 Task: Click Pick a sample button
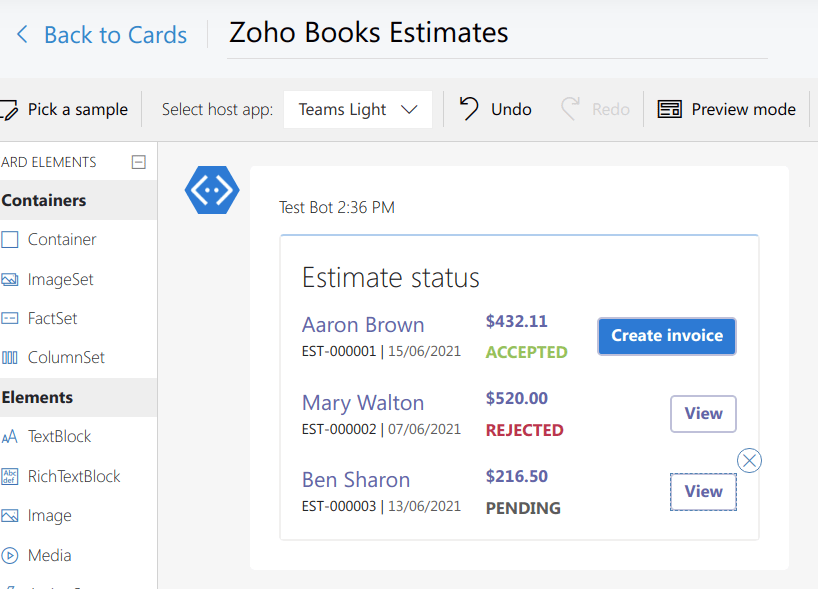click(65, 110)
